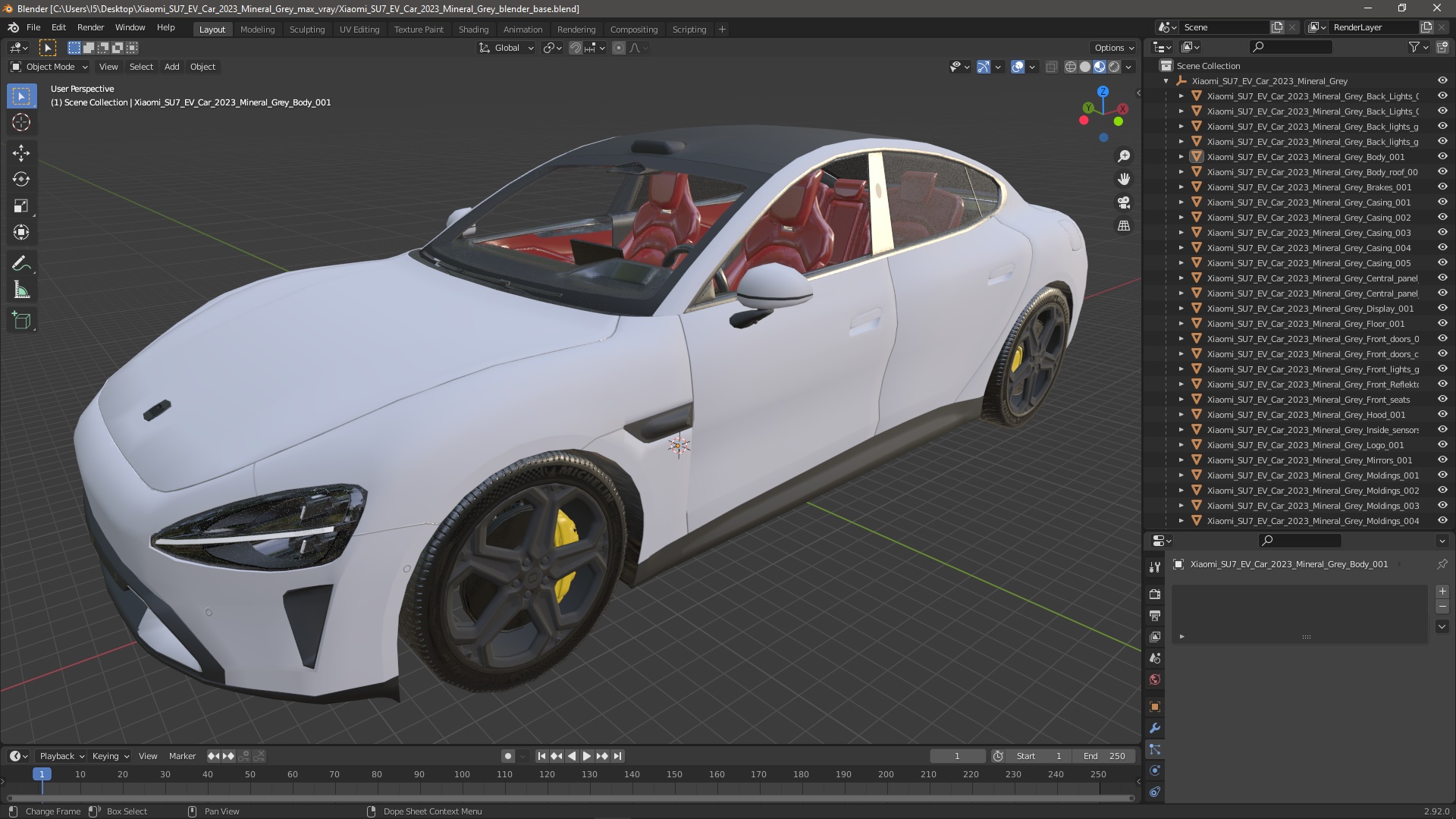The height and width of the screenshot is (819, 1456).
Task: Open Object Mode dropdown
Action: [x=49, y=67]
